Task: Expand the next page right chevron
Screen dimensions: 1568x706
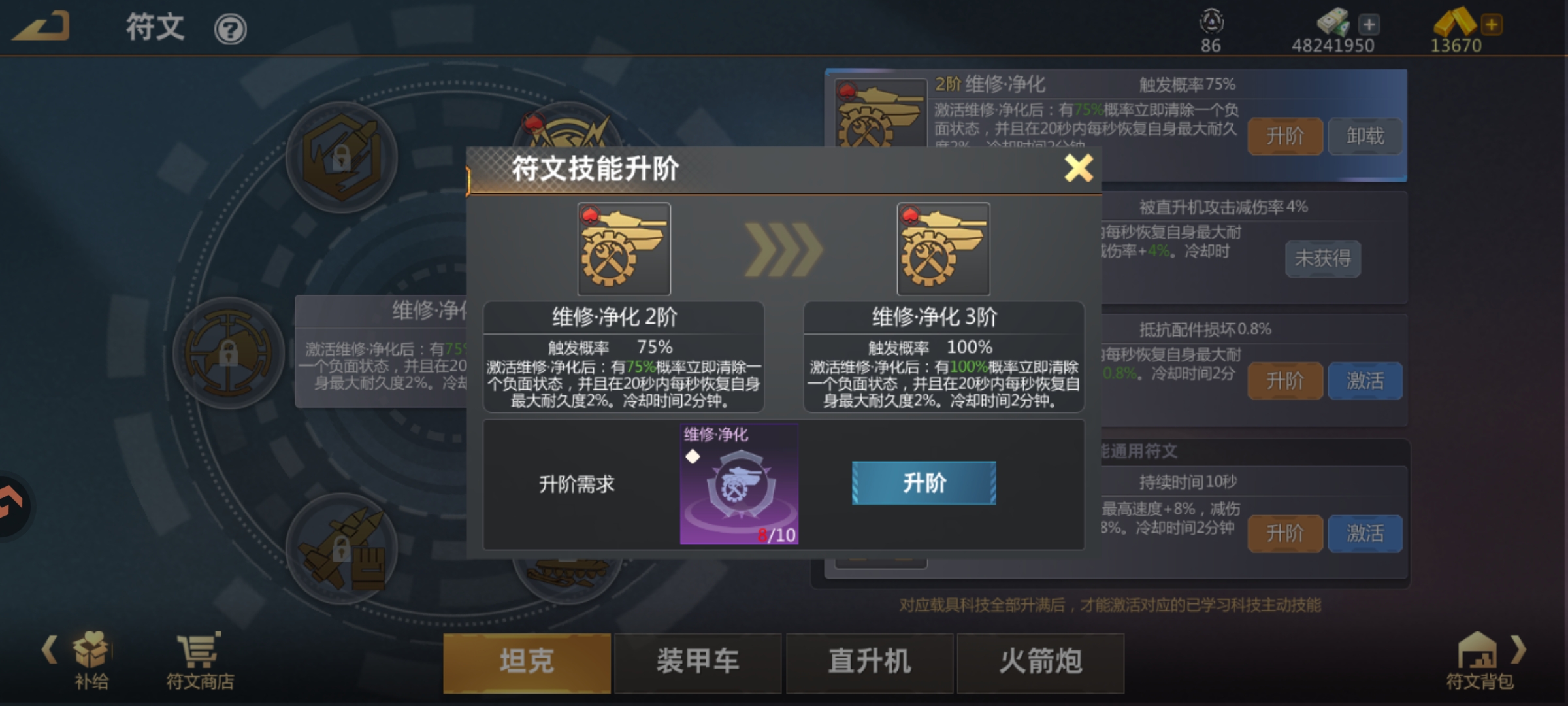Action: (x=1518, y=650)
